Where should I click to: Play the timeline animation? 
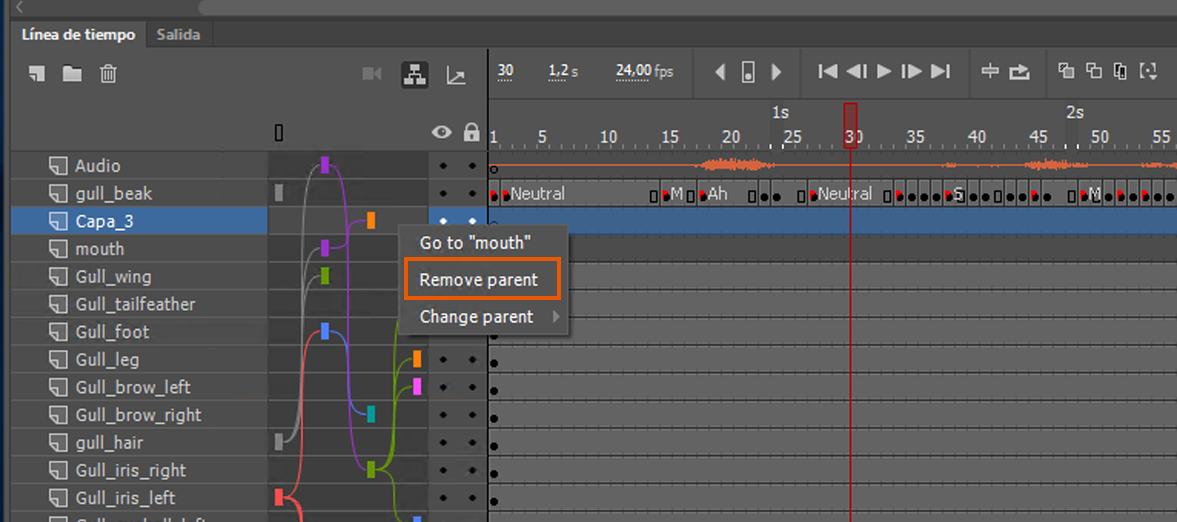click(884, 71)
